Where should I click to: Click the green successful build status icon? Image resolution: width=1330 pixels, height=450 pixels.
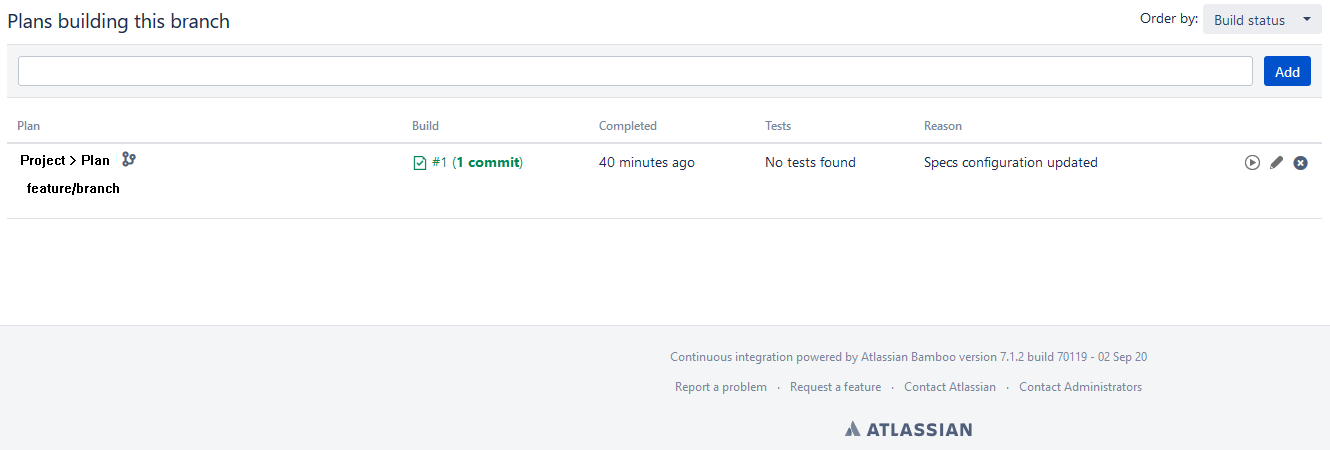pyautogui.click(x=420, y=163)
